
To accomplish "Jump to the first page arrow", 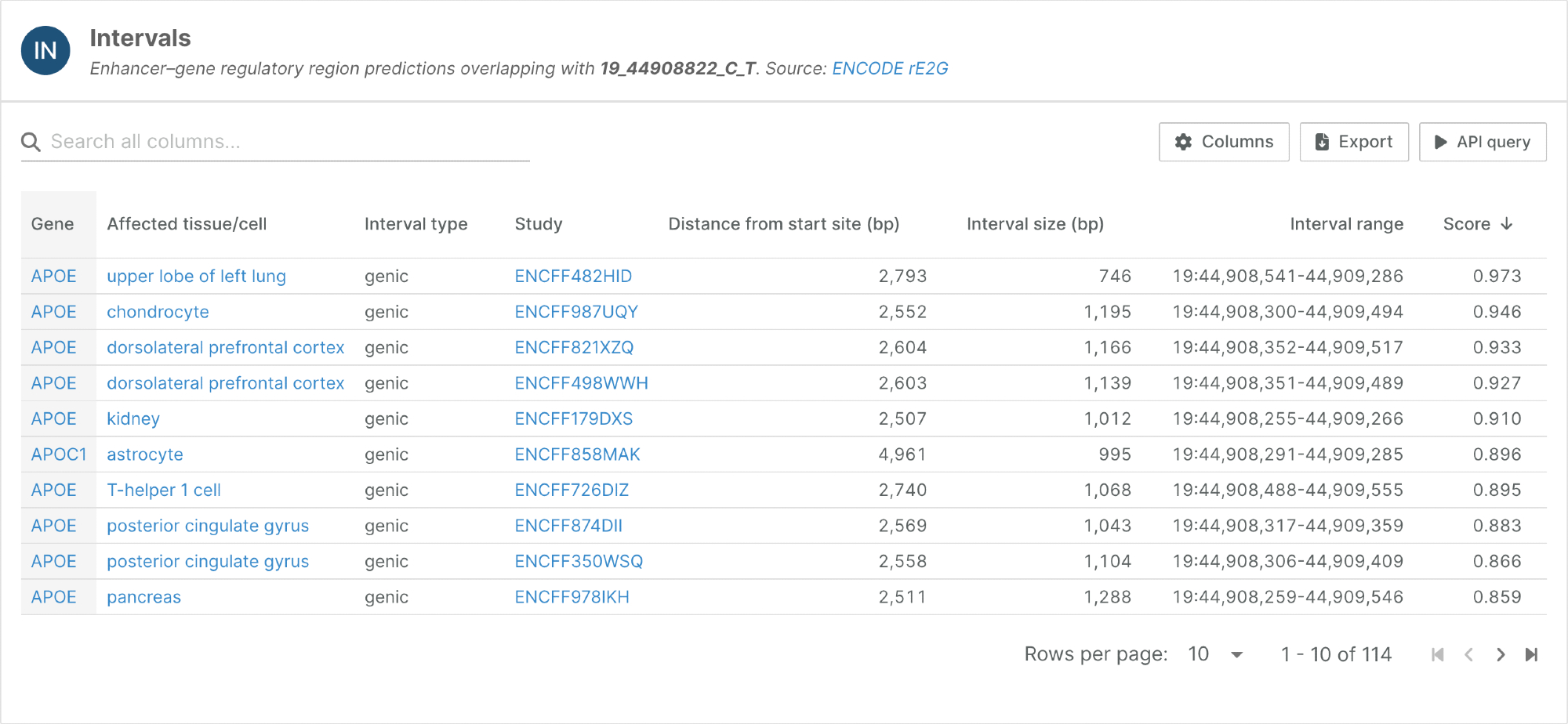I will pyautogui.click(x=1437, y=655).
